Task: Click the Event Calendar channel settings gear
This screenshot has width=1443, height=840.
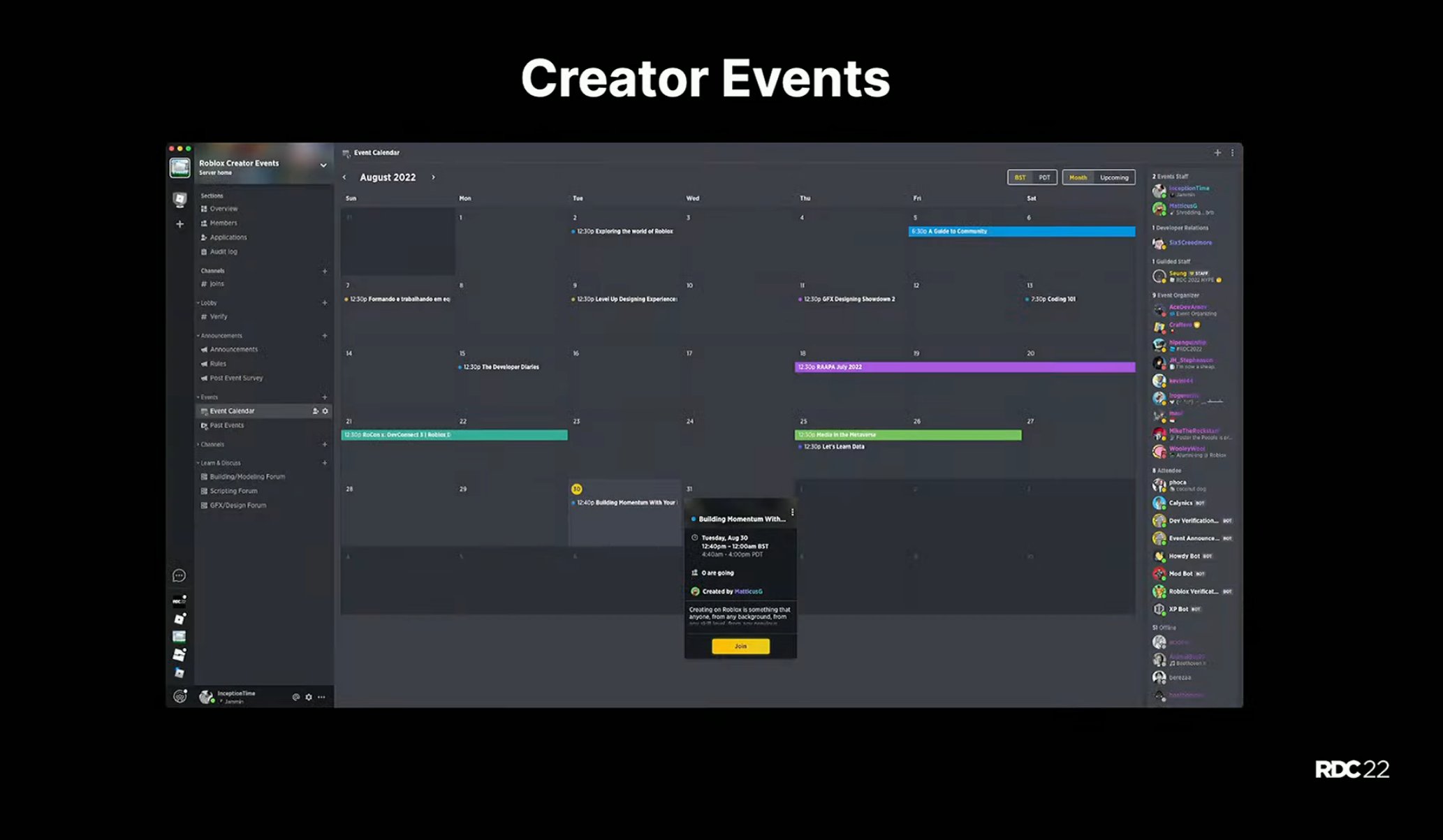Action: (325, 411)
